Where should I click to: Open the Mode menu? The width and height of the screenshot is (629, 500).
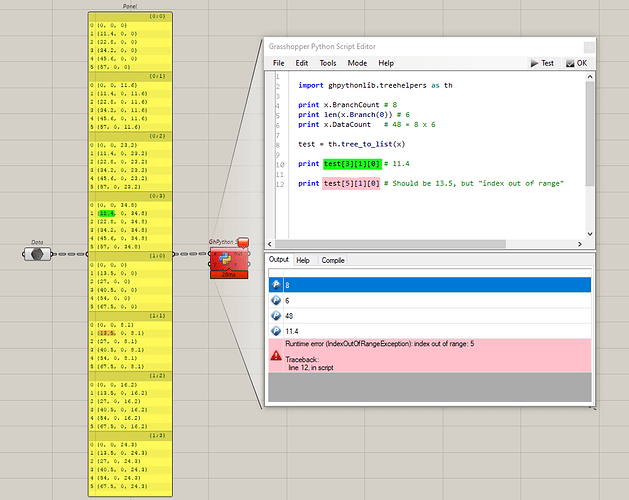point(356,63)
